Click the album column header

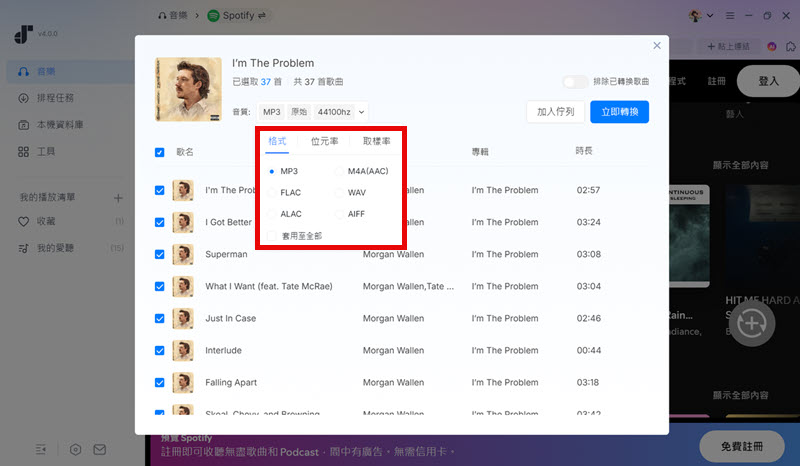480,152
